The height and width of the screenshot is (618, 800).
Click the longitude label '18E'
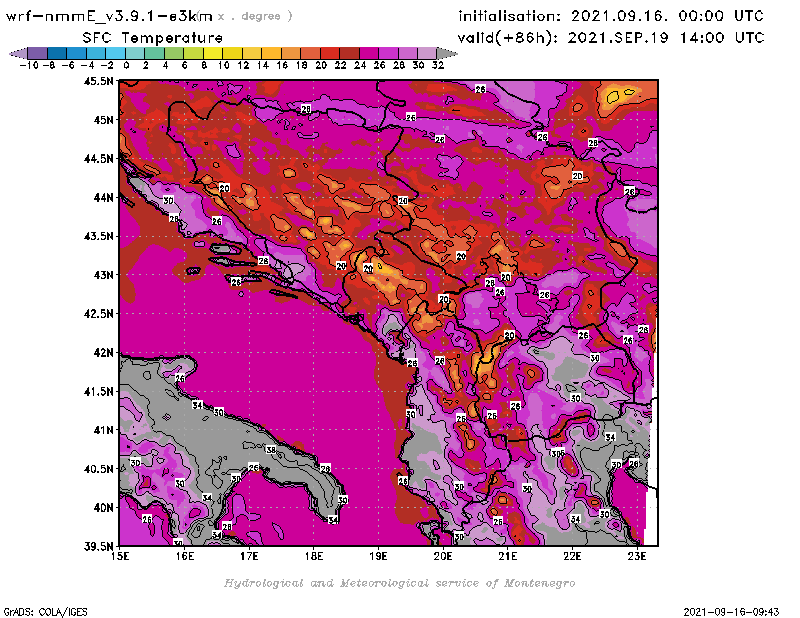pos(314,556)
